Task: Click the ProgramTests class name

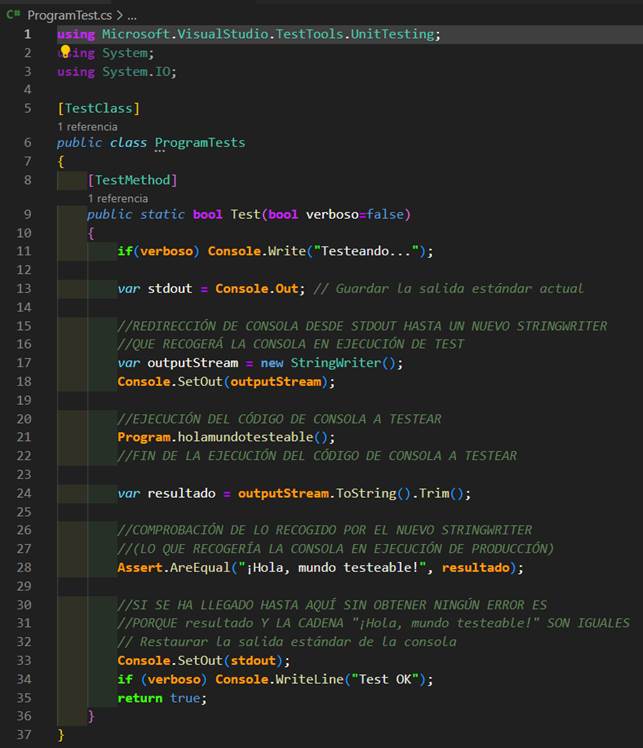Action: [200, 143]
